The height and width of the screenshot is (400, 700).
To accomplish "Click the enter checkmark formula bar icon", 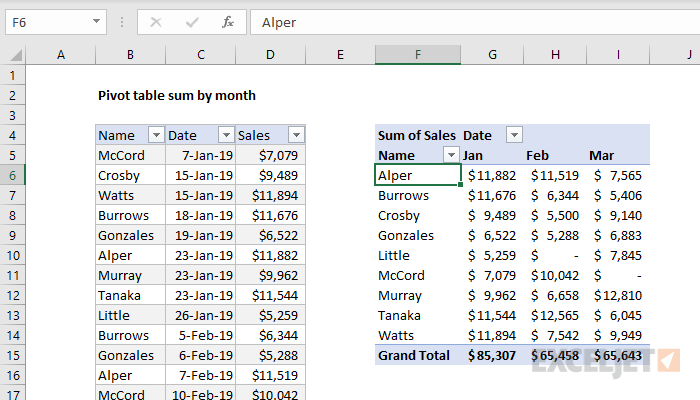I will 191,21.
